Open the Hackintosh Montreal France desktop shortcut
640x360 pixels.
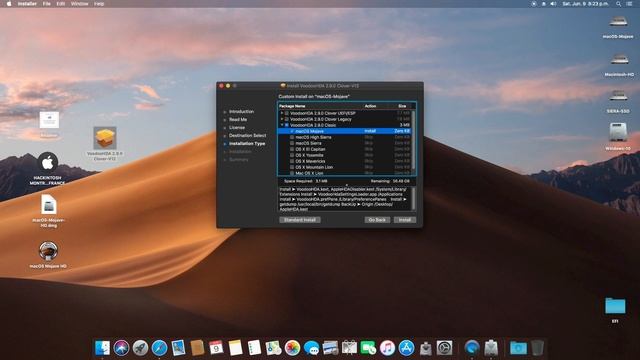point(48,162)
